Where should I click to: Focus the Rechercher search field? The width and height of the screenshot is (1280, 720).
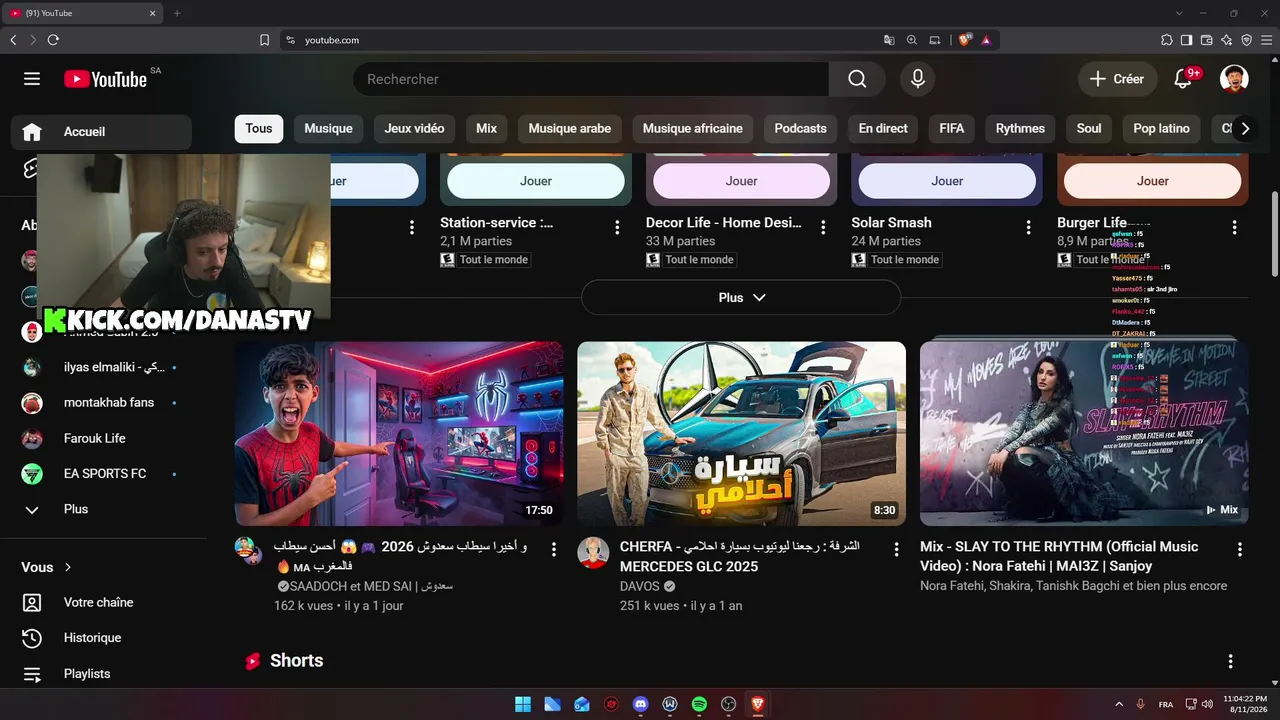[x=591, y=79]
